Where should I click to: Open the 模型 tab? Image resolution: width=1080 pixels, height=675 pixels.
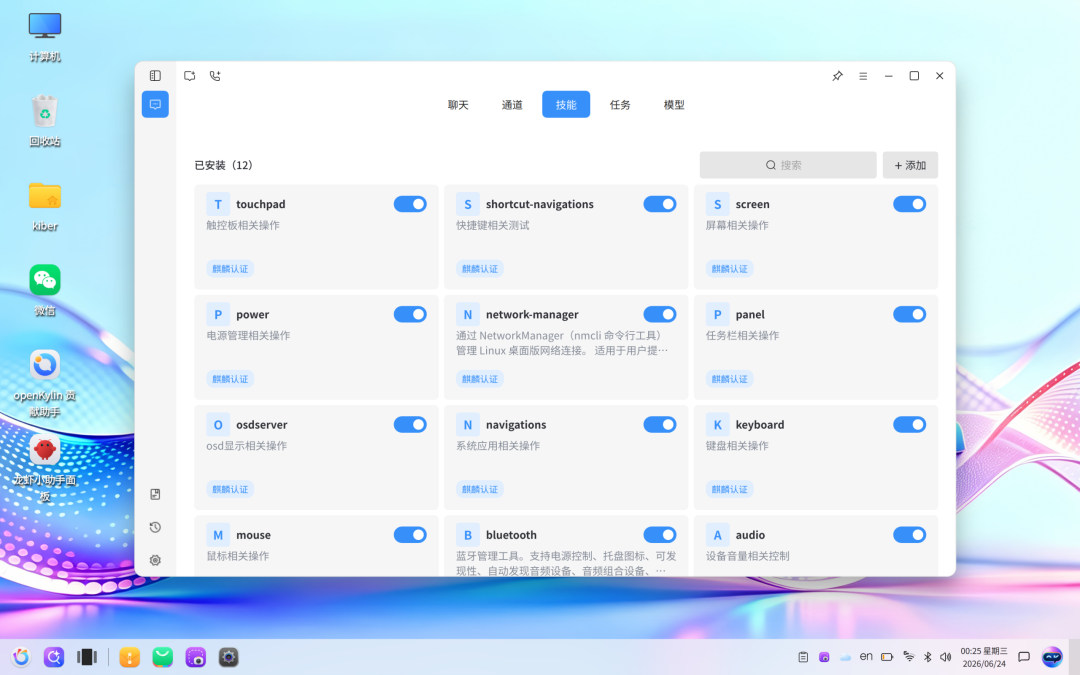(x=674, y=105)
